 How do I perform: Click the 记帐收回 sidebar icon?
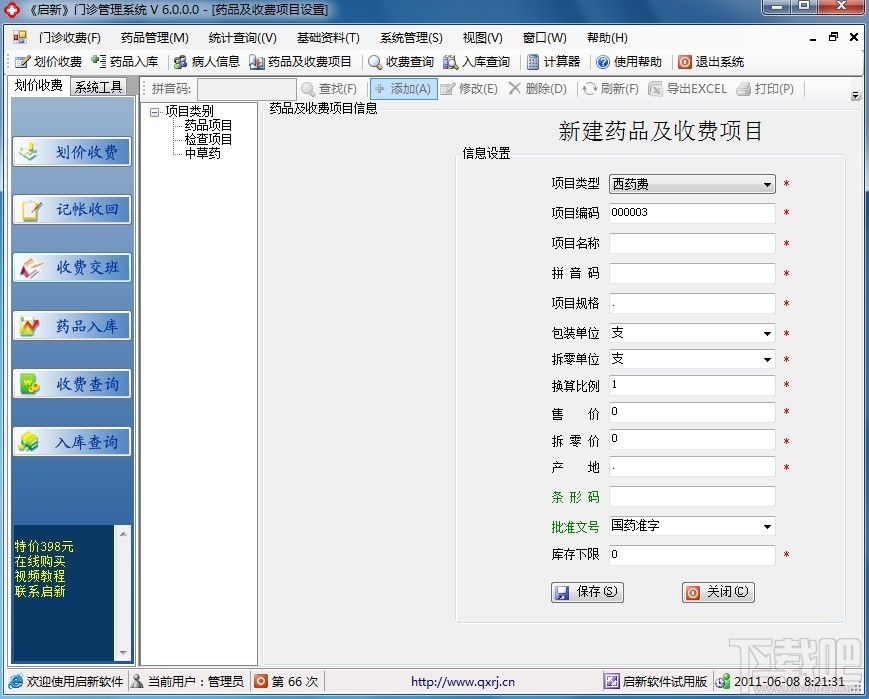pyautogui.click(x=71, y=207)
